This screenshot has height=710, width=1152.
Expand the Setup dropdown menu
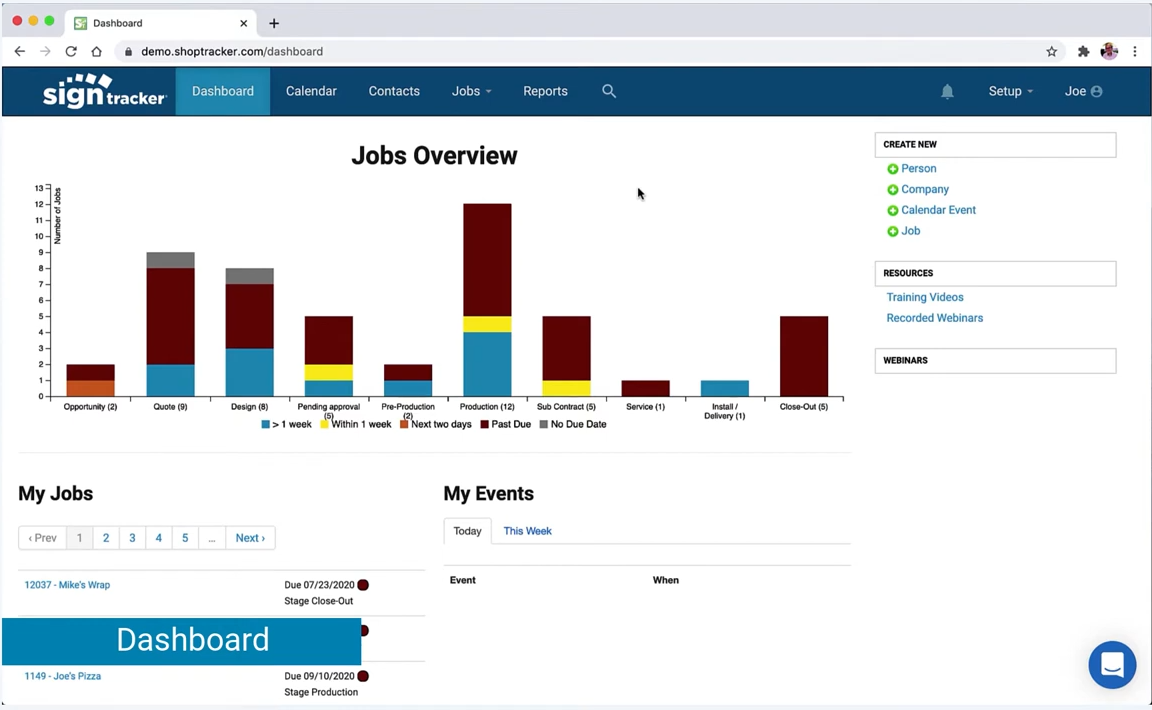point(1010,91)
